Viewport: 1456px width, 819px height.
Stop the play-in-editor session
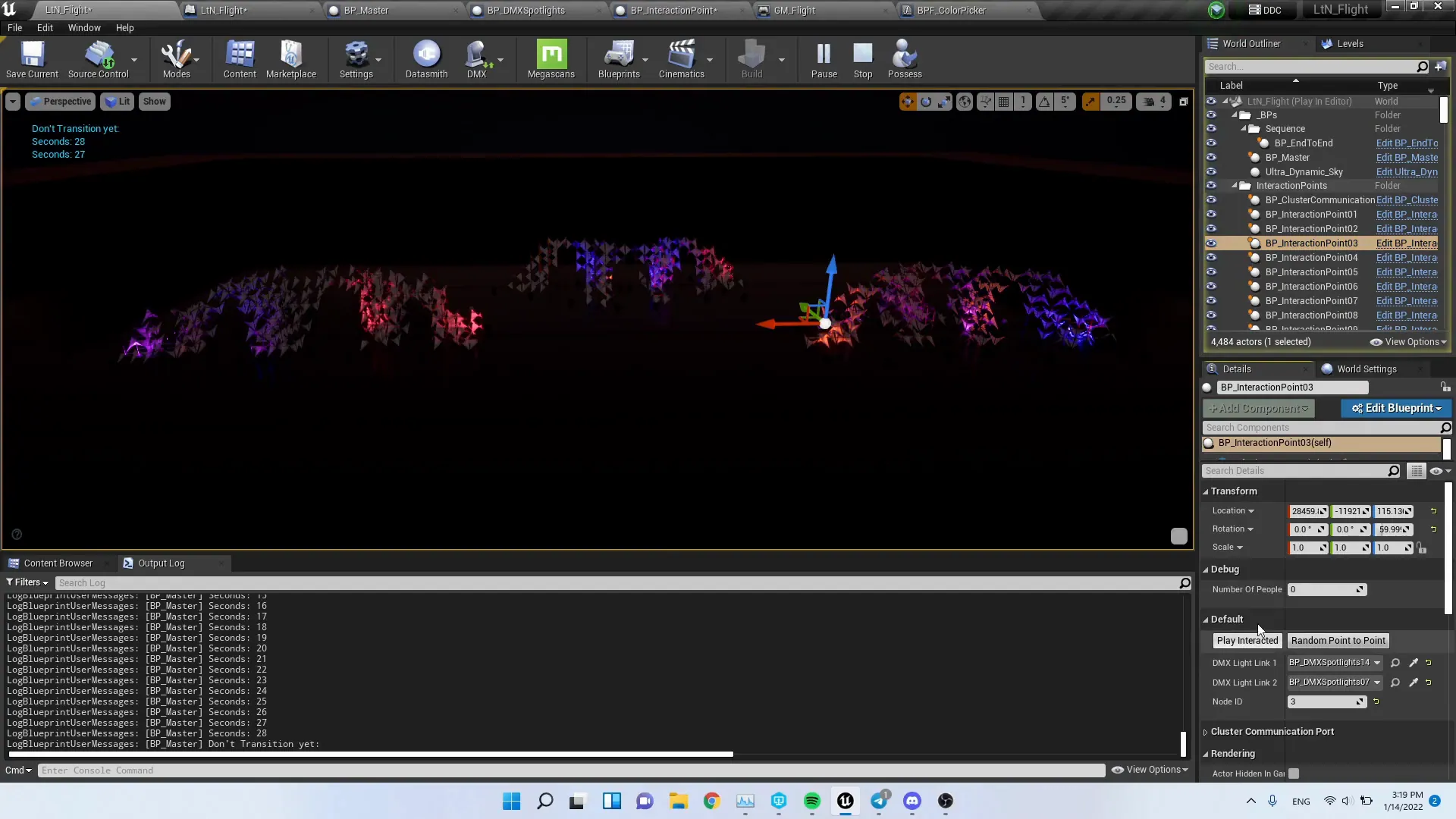863,59
